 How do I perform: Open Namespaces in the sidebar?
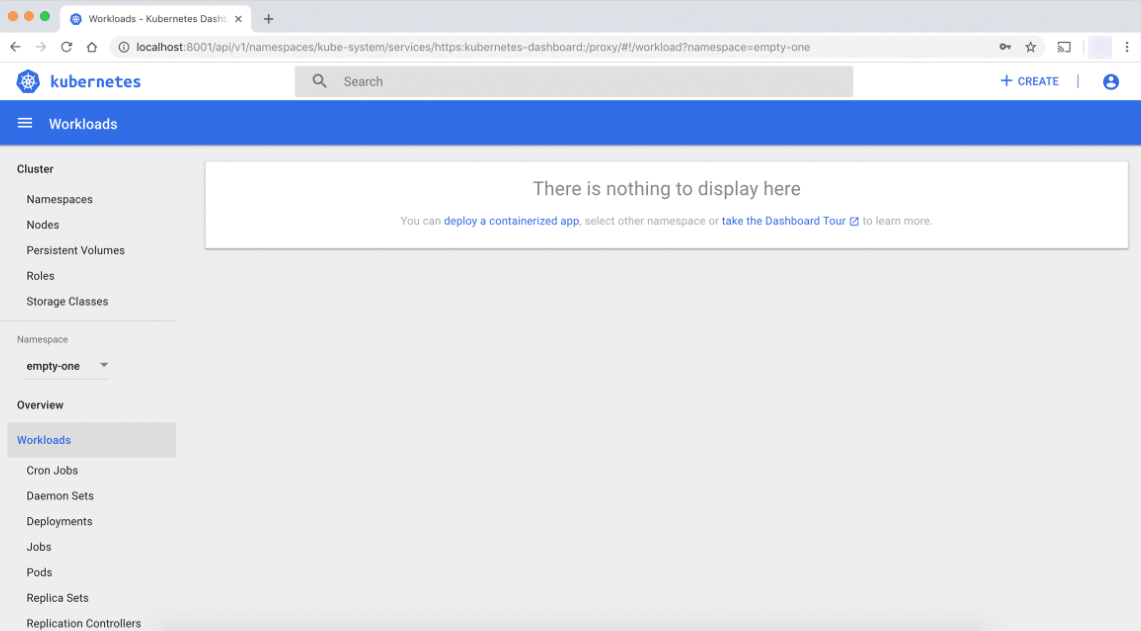(x=60, y=199)
